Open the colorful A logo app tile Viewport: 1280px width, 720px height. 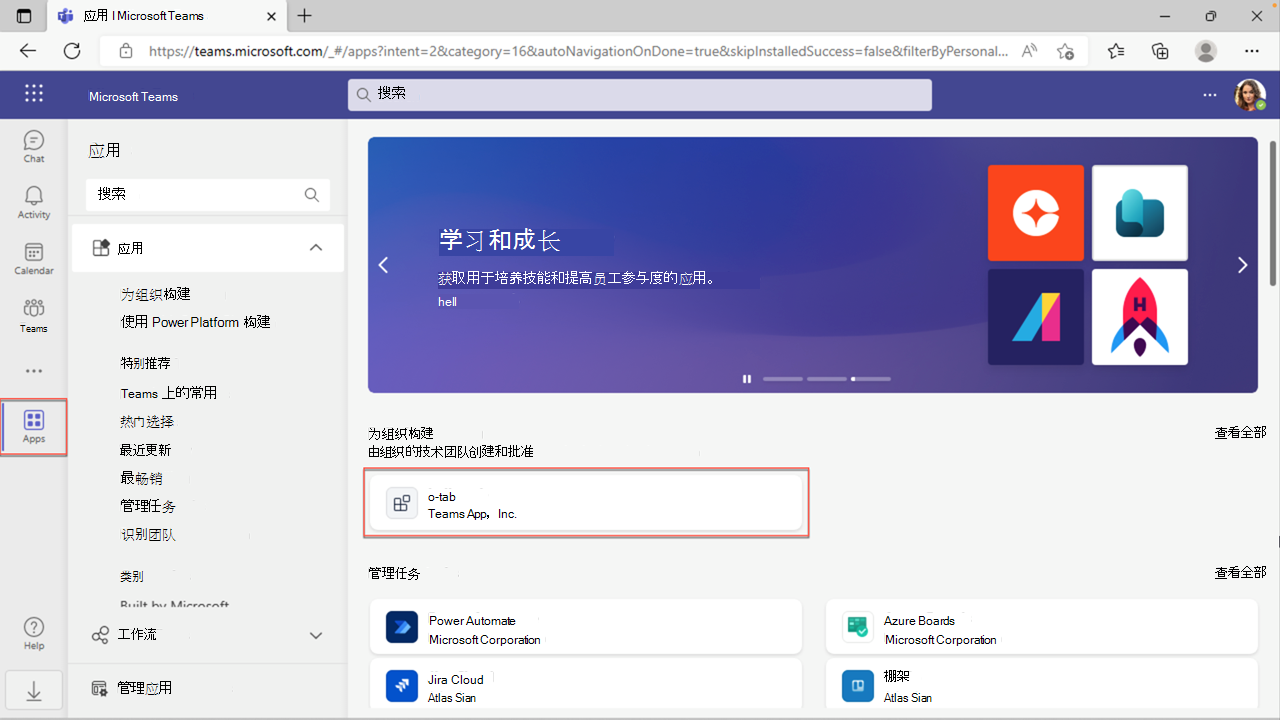[x=1036, y=317]
